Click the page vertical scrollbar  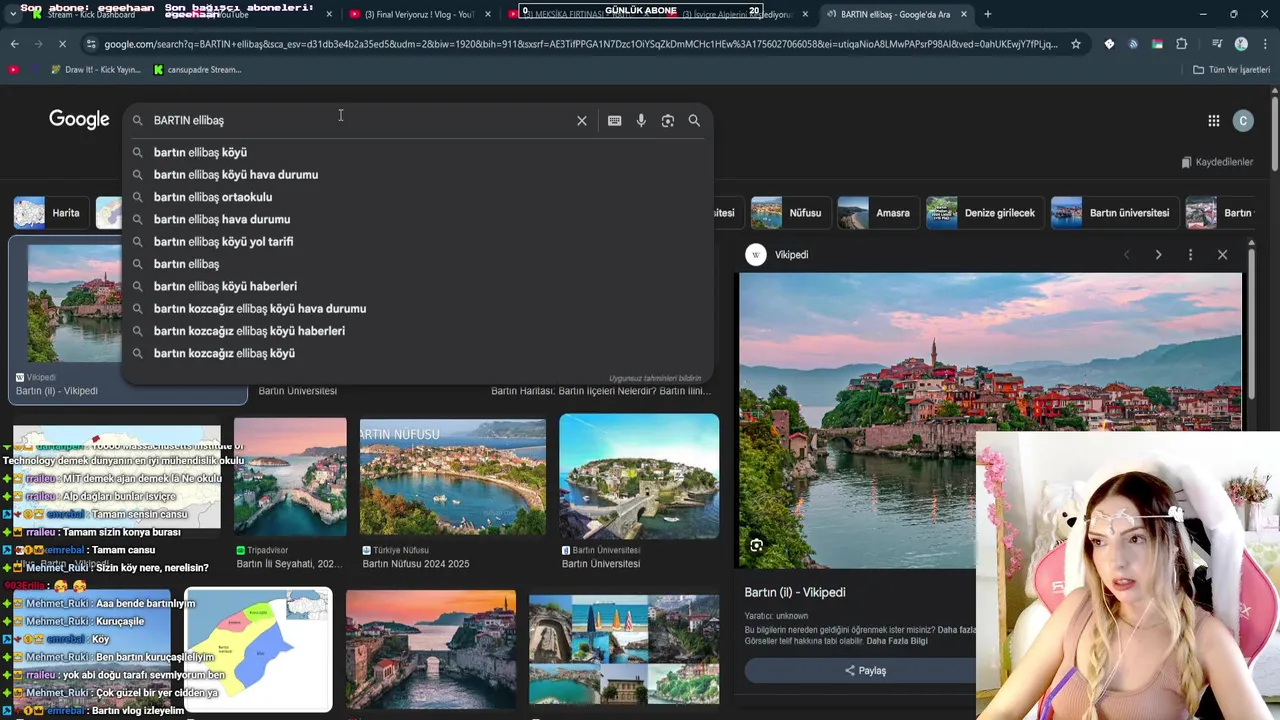click(x=1274, y=135)
